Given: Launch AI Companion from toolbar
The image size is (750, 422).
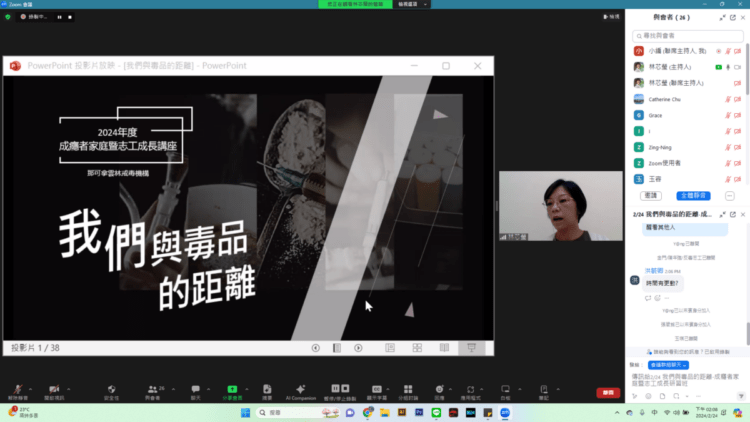Looking at the screenshot, I should (300, 391).
